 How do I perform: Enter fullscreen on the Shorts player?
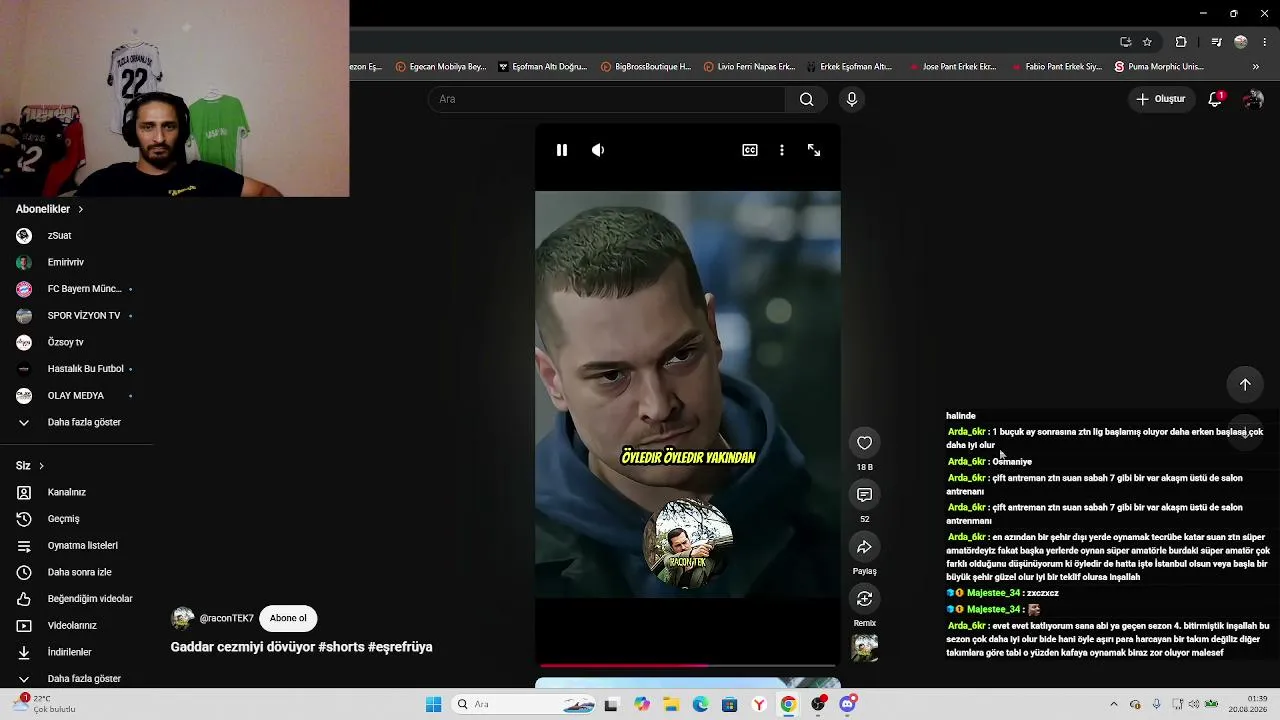pyautogui.click(x=814, y=150)
